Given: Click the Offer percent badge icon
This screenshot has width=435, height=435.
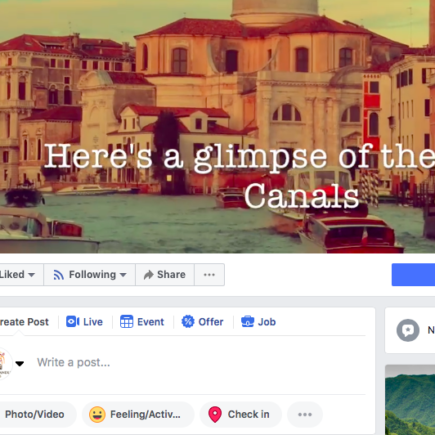Looking at the screenshot, I should [188, 322].
